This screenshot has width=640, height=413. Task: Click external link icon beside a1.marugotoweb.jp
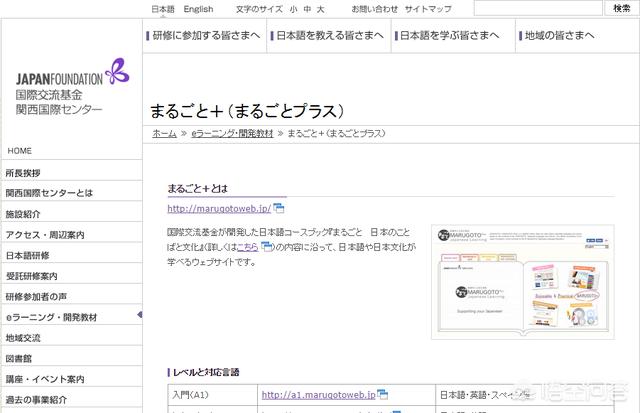coord(383,394)
